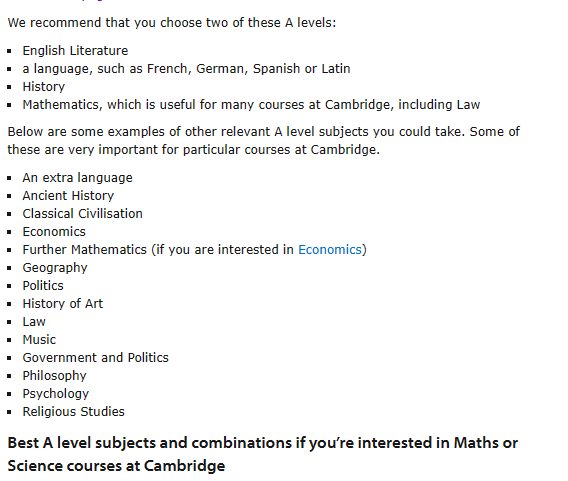Screen dimensions: 568x481
Task: Click the bullet marker beside 'Politics'
Action: 9,286
